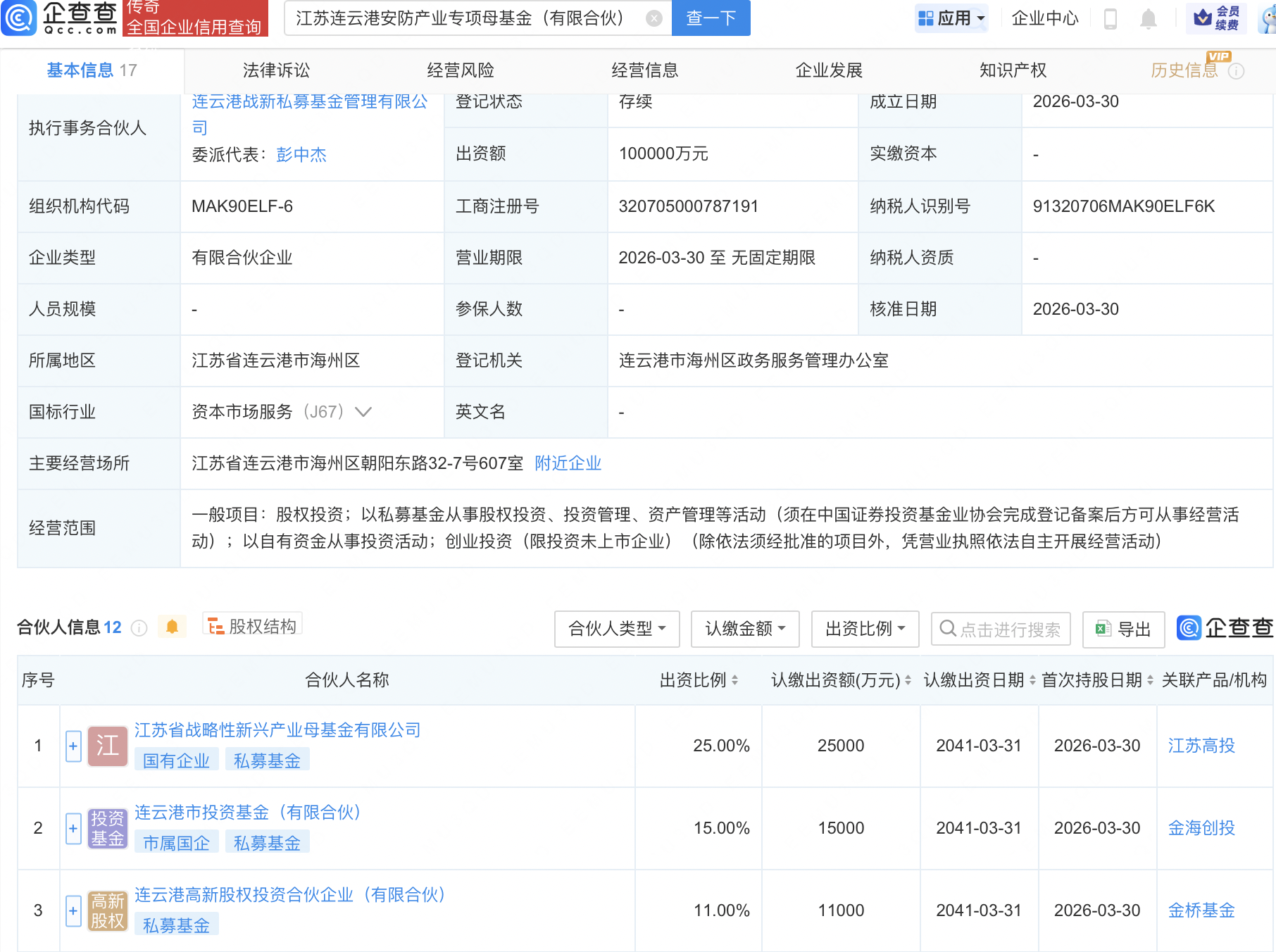Click info icon next to 合伙人信息 12
1276x952 pixels.
point(139,628)
